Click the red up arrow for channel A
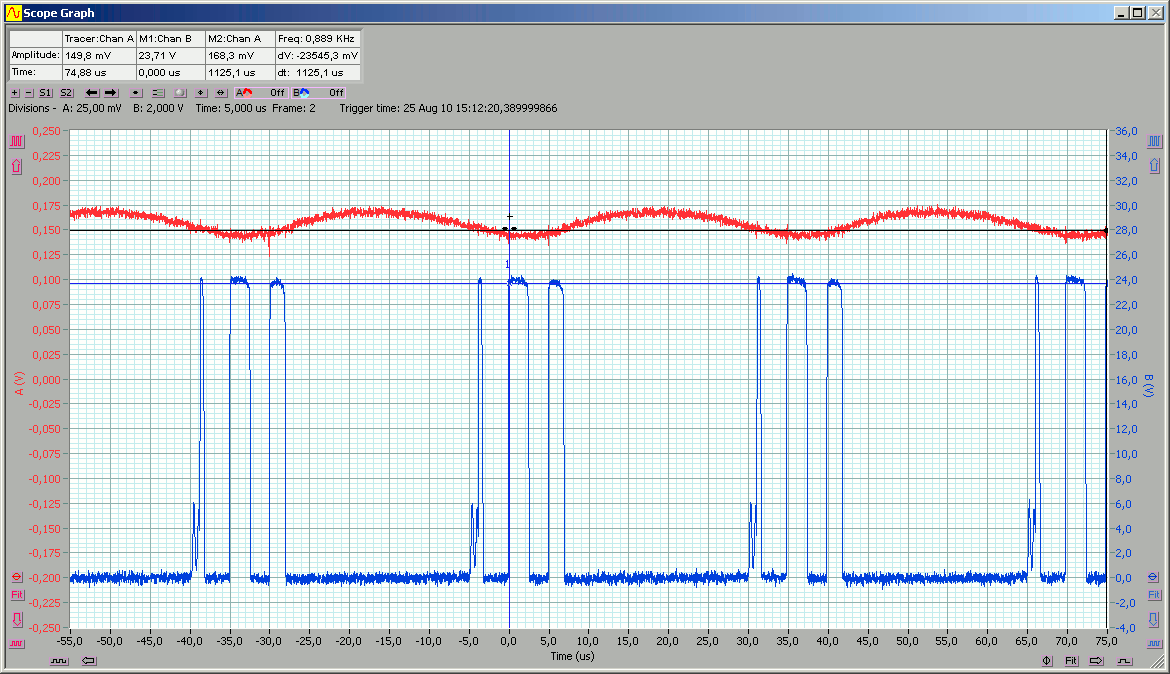Image resolution: width=1170 pixels, height=674 pixels. 16,166
